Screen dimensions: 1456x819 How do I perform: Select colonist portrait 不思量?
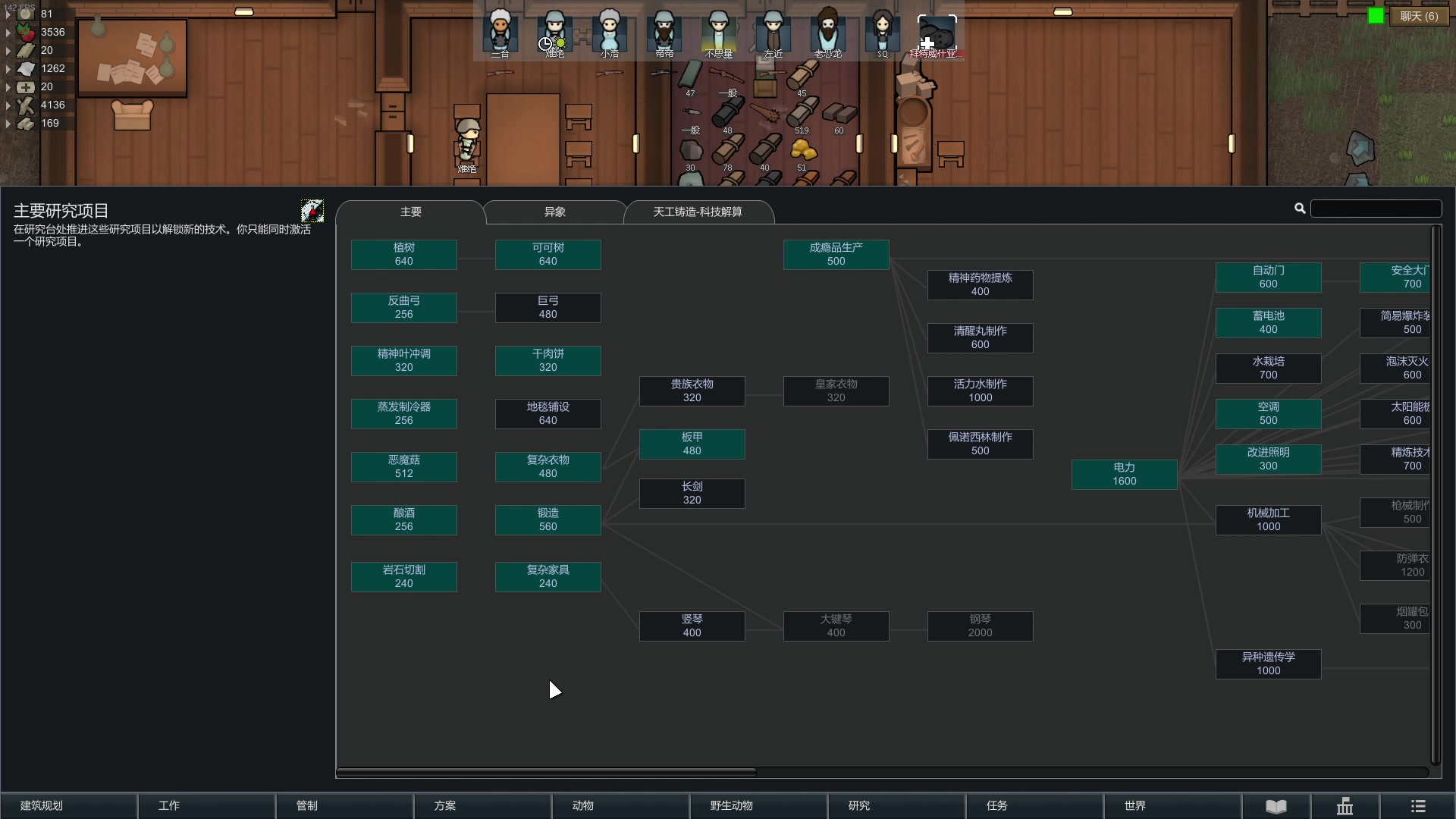tap(718, 32)
